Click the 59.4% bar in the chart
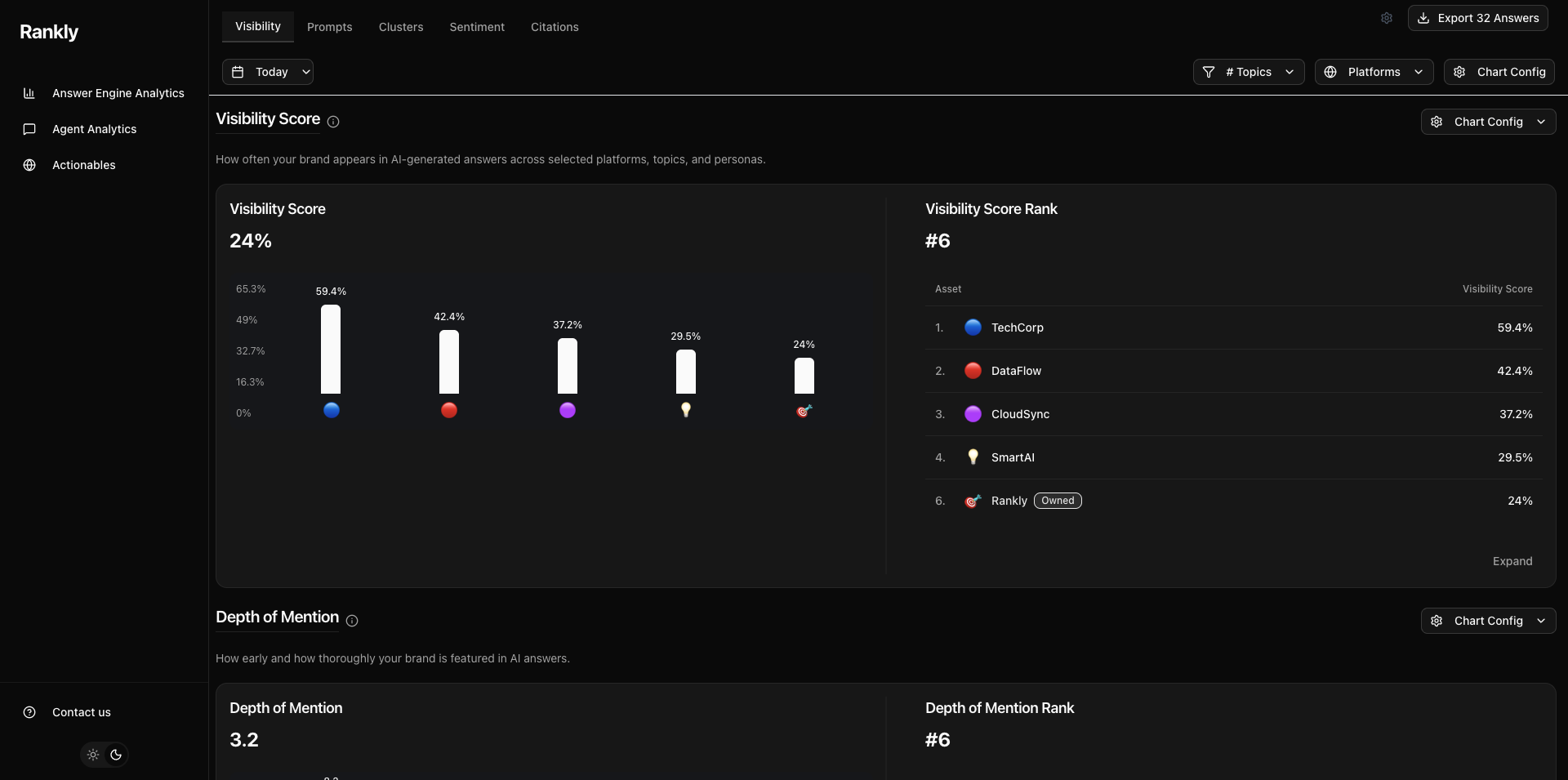This screenshot has height=780, width=1568. click(331, 350)
